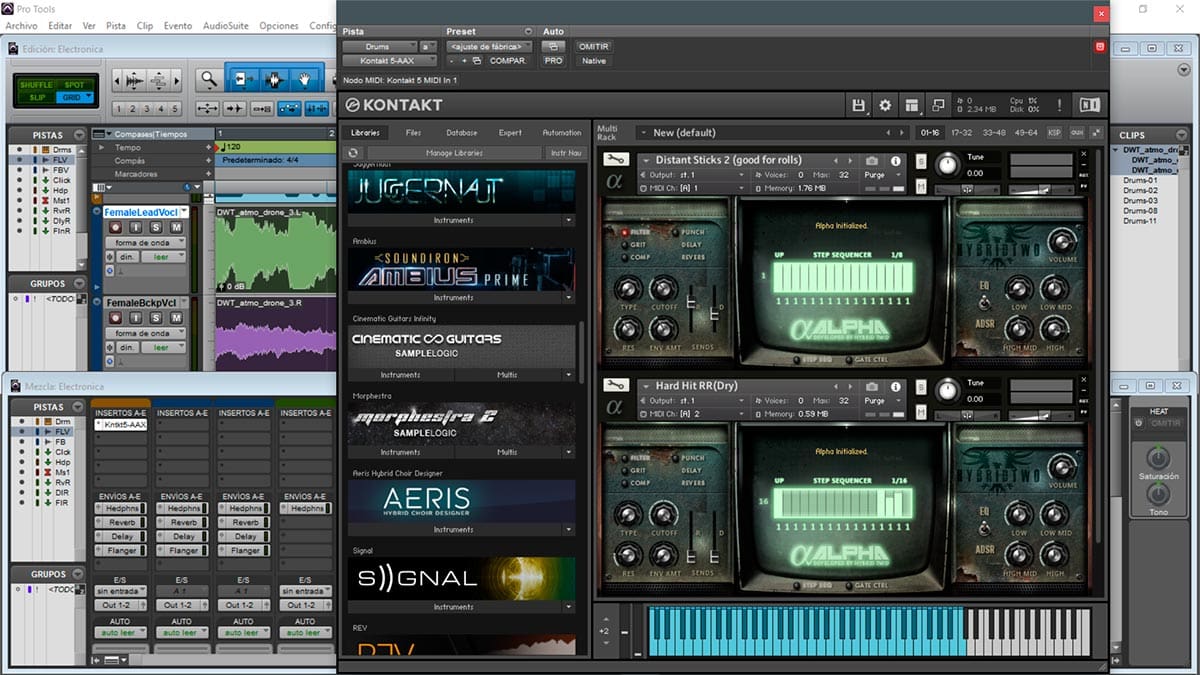This screenshot has height=675, width=1200.
Task: Click the Instr Nav button
Action: pyautogui.click(x=565, y=153)
